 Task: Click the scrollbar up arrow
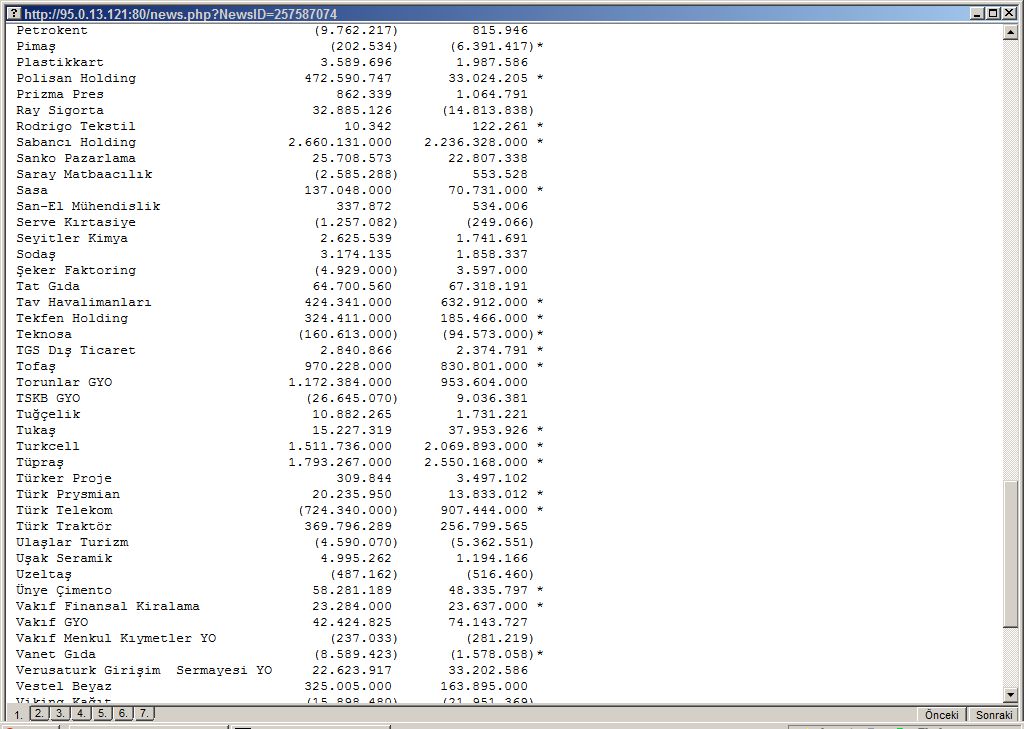point(1010,31)
